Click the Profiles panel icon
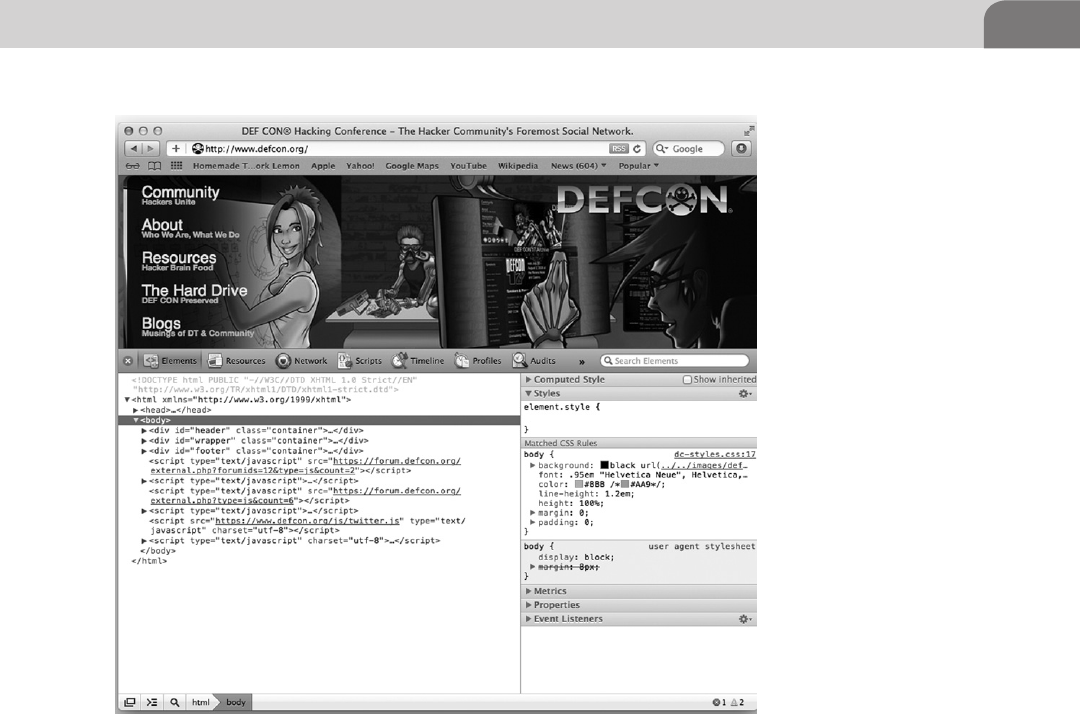1080x714 pixels. pos(461,361)
